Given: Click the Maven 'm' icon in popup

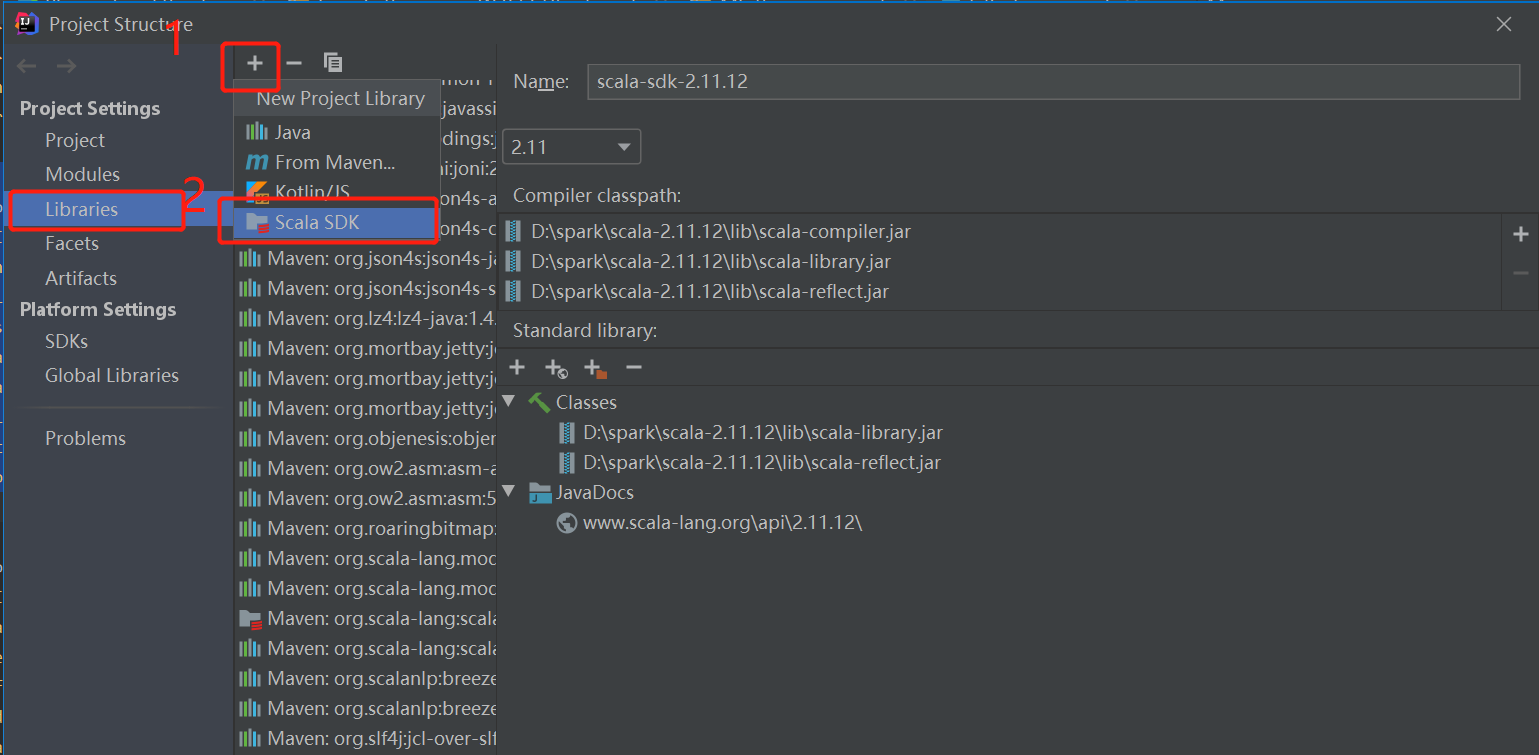Looking at the screenshot, I should tap(257, 162).
